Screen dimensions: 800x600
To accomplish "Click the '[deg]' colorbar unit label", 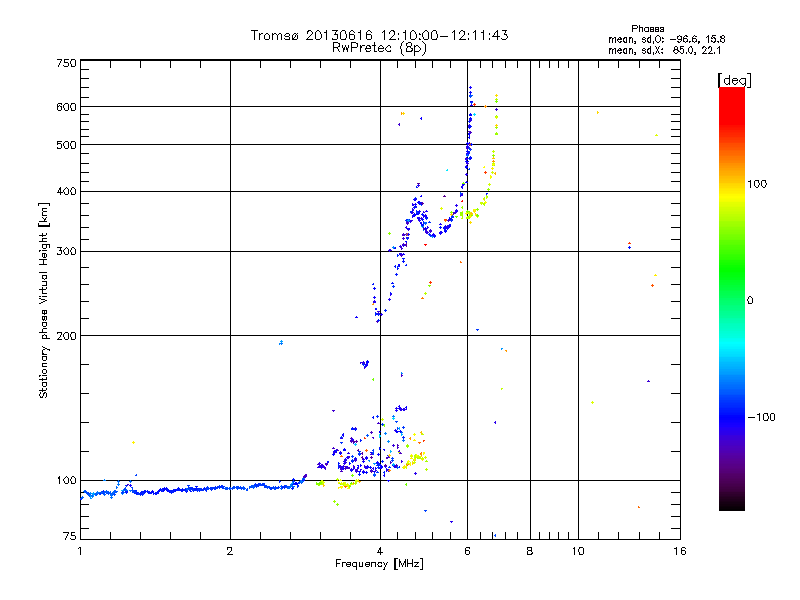I will coord(734,80).
